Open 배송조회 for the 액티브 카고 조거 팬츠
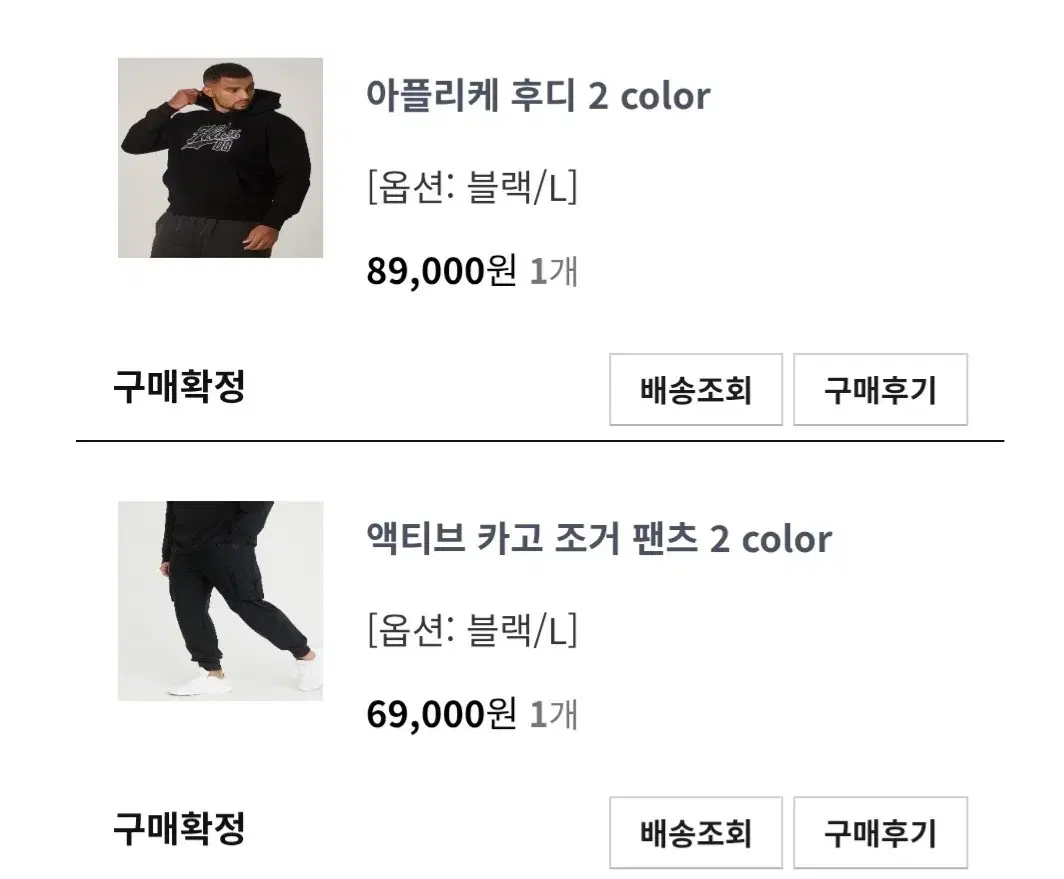This screenshot has width=1064, height=879. (x=694, y=832)
